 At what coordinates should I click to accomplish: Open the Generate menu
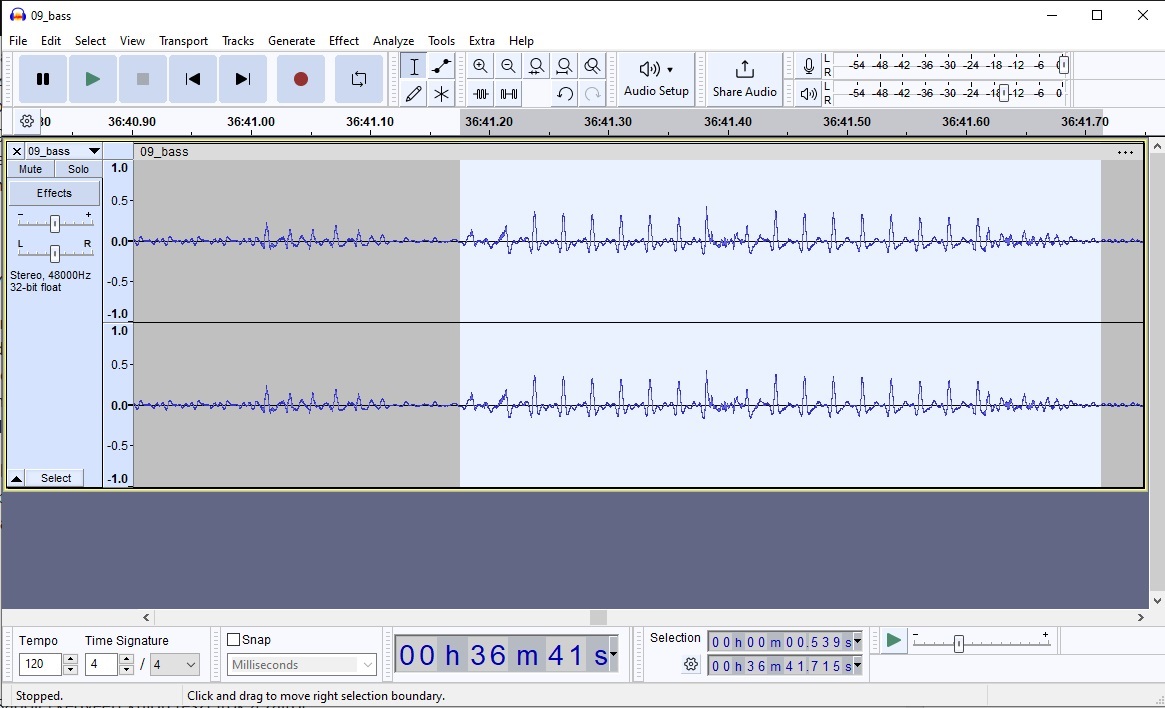point(291,41)
